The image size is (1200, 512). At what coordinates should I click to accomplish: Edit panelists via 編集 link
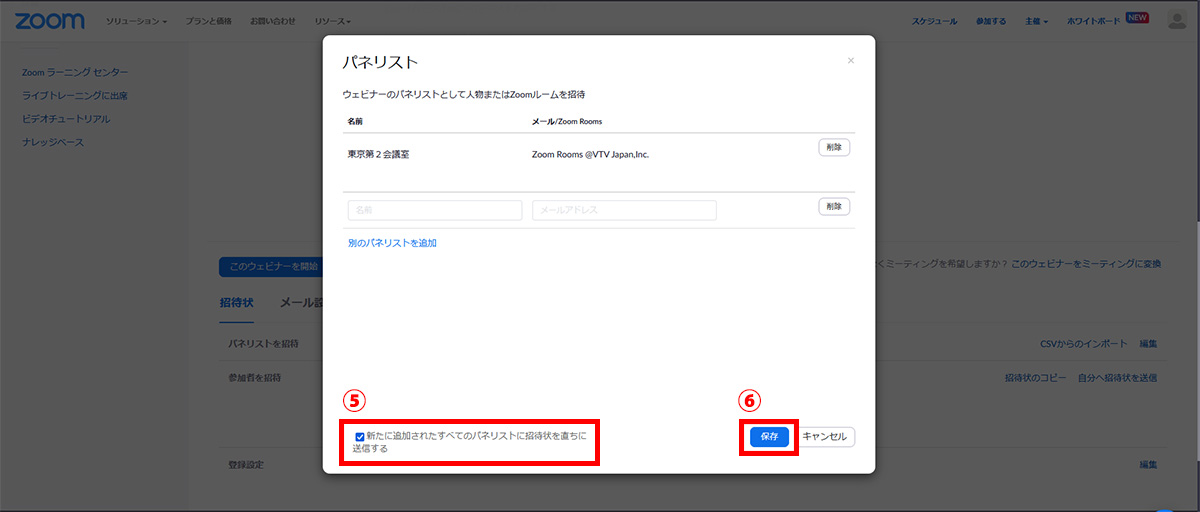click(1148, 344)
